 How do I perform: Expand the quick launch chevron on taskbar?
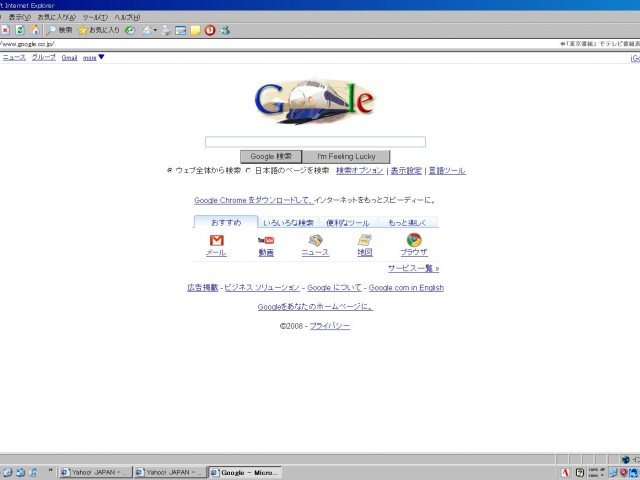click(51, 470)
